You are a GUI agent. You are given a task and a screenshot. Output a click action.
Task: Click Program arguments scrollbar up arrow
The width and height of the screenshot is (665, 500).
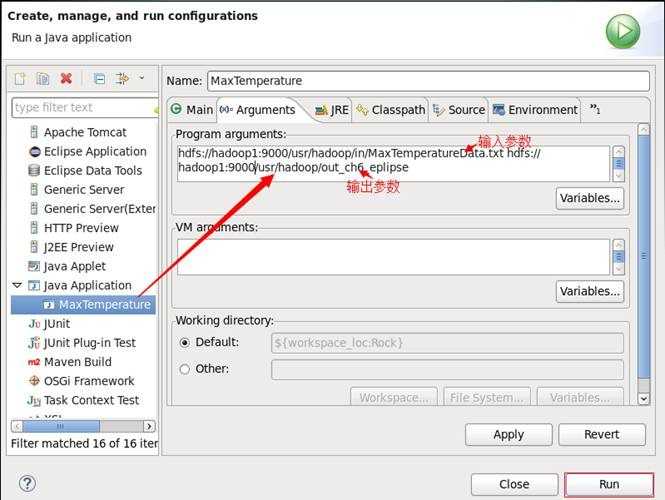(619, 151)
